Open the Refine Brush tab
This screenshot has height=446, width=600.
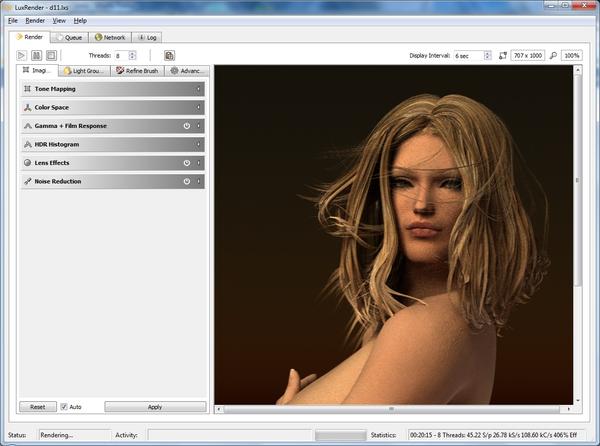[x=137, y=71]
